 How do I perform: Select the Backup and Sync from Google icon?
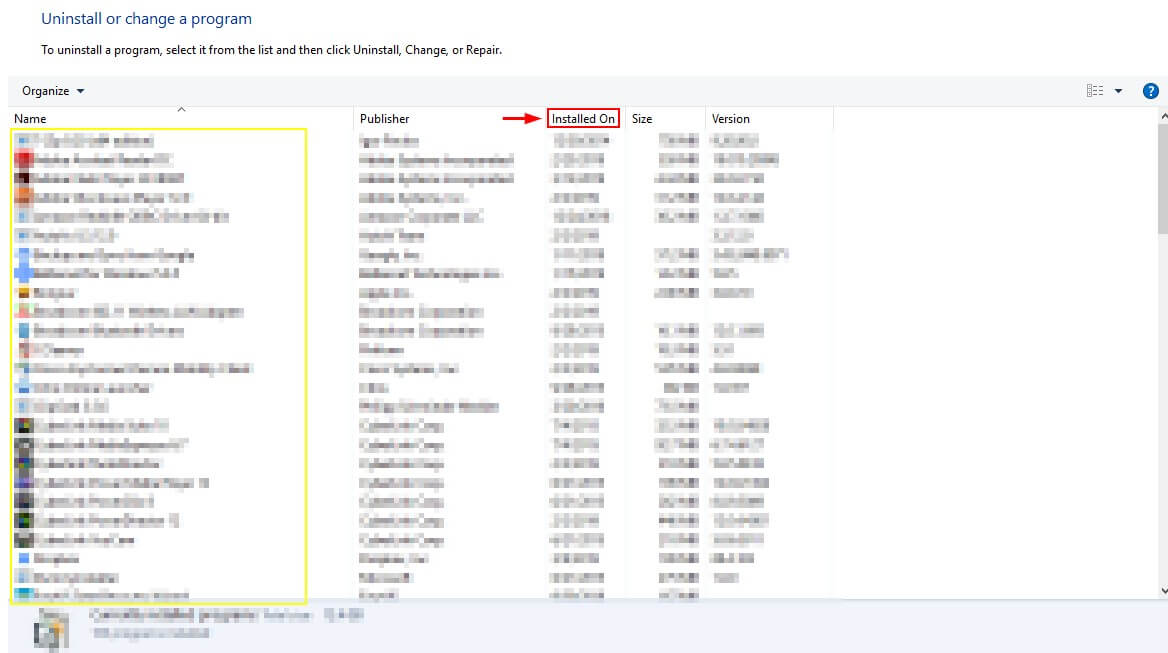click(24, 255)
